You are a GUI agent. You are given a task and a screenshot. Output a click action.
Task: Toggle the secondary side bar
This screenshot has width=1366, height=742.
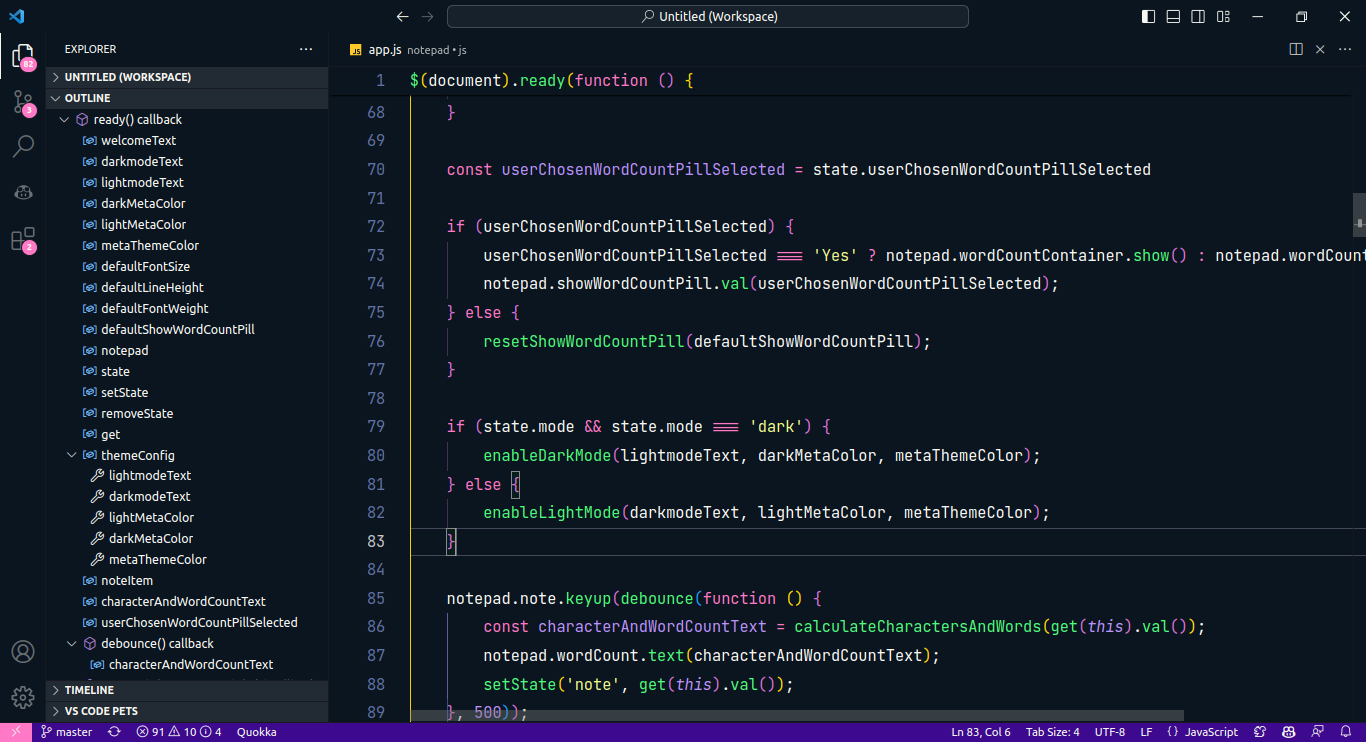tap(1198, 16)
